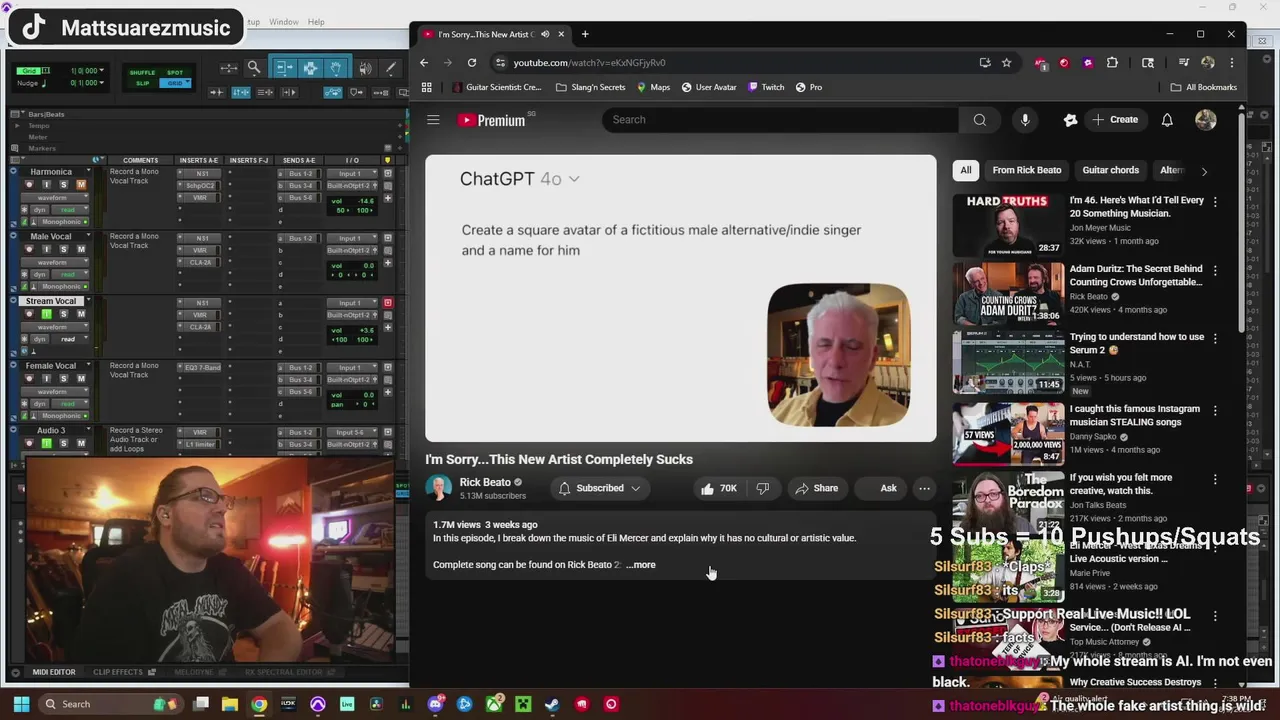Open the Rick Beato channel name link

[485, 482]
